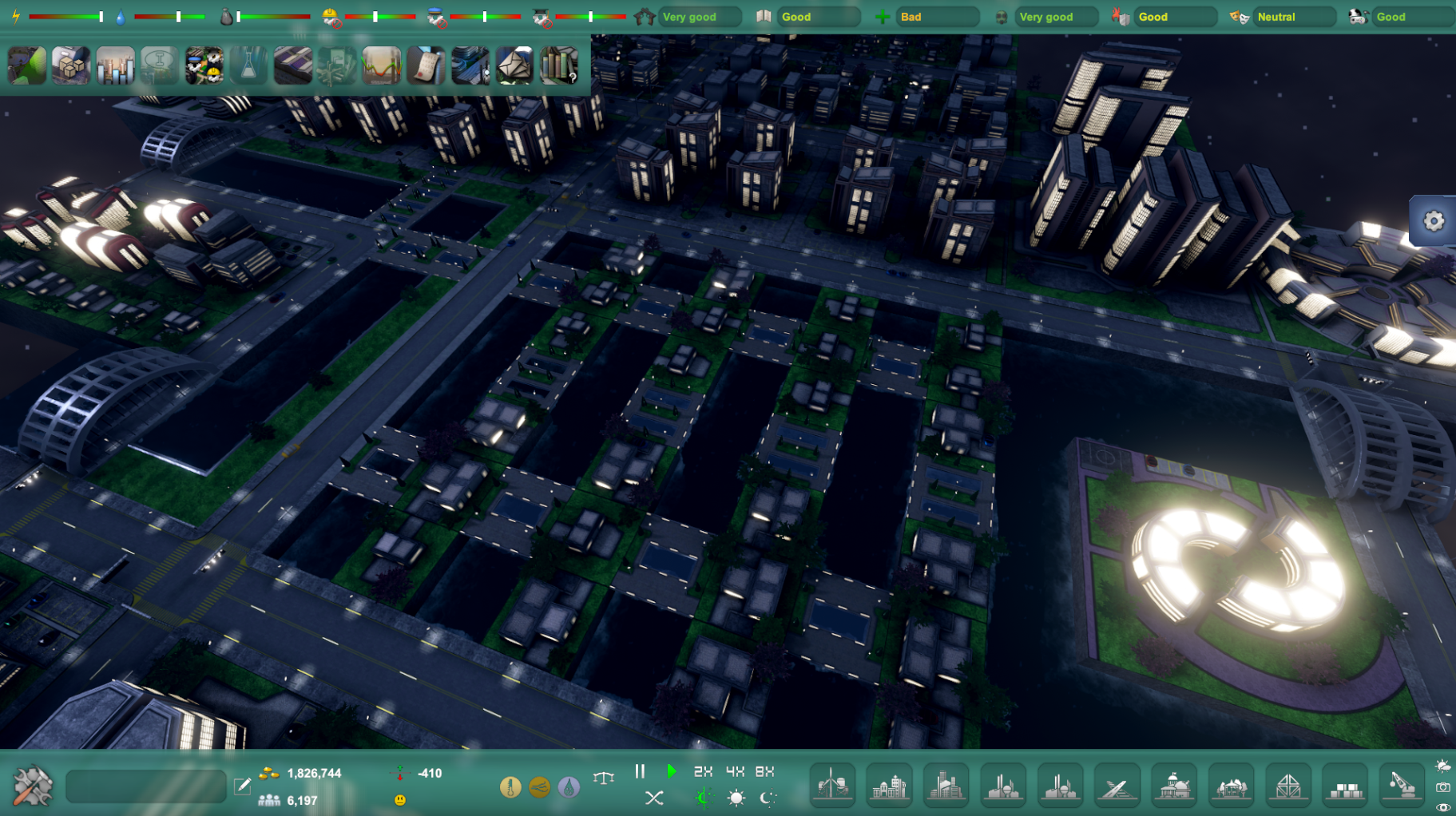Viewport: 1456px width, 816px height.
Task: Click the empty city name field
Action: (146, 786)
